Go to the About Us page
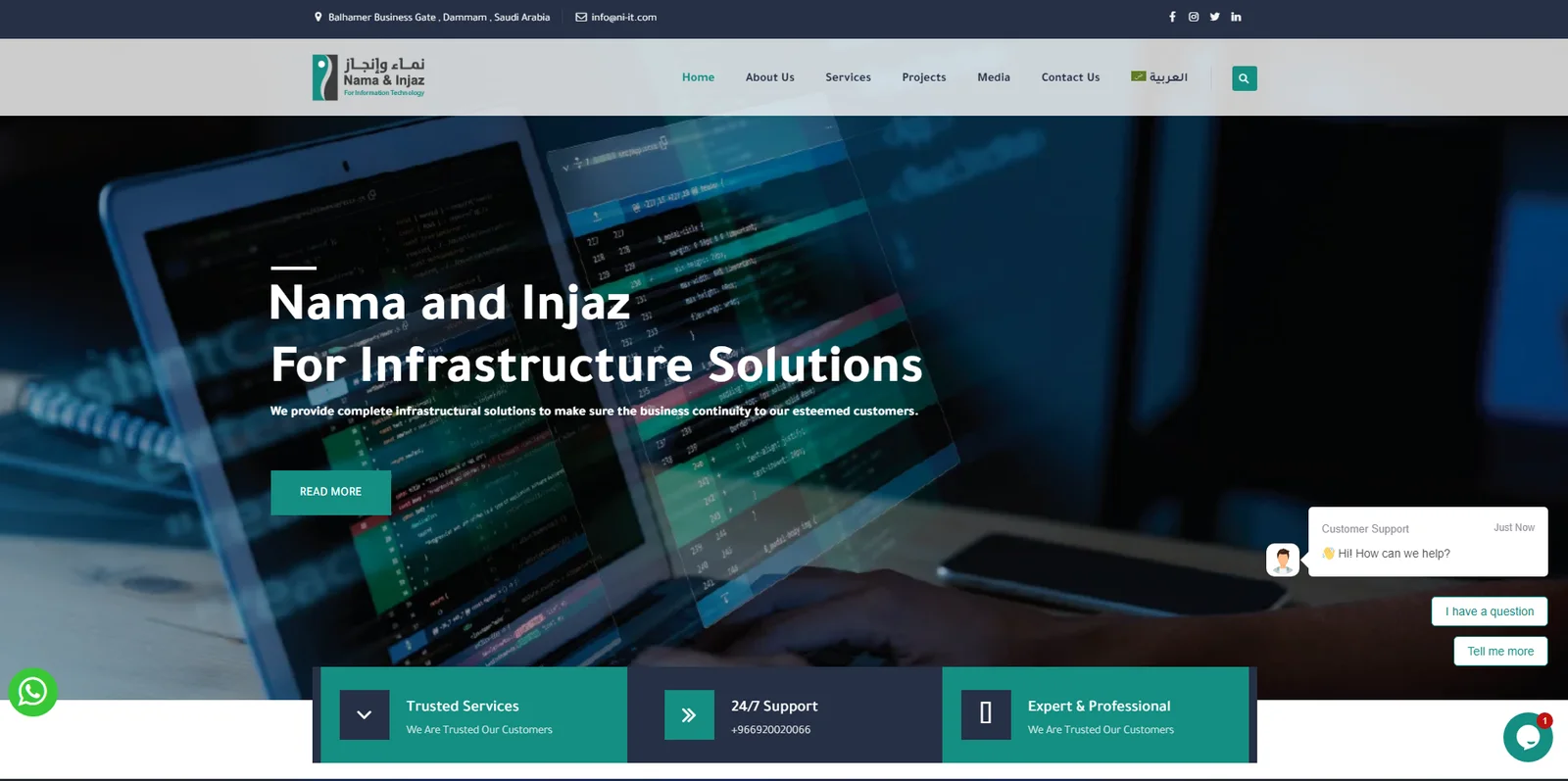1568x781 pixels. tap(769, 77)
